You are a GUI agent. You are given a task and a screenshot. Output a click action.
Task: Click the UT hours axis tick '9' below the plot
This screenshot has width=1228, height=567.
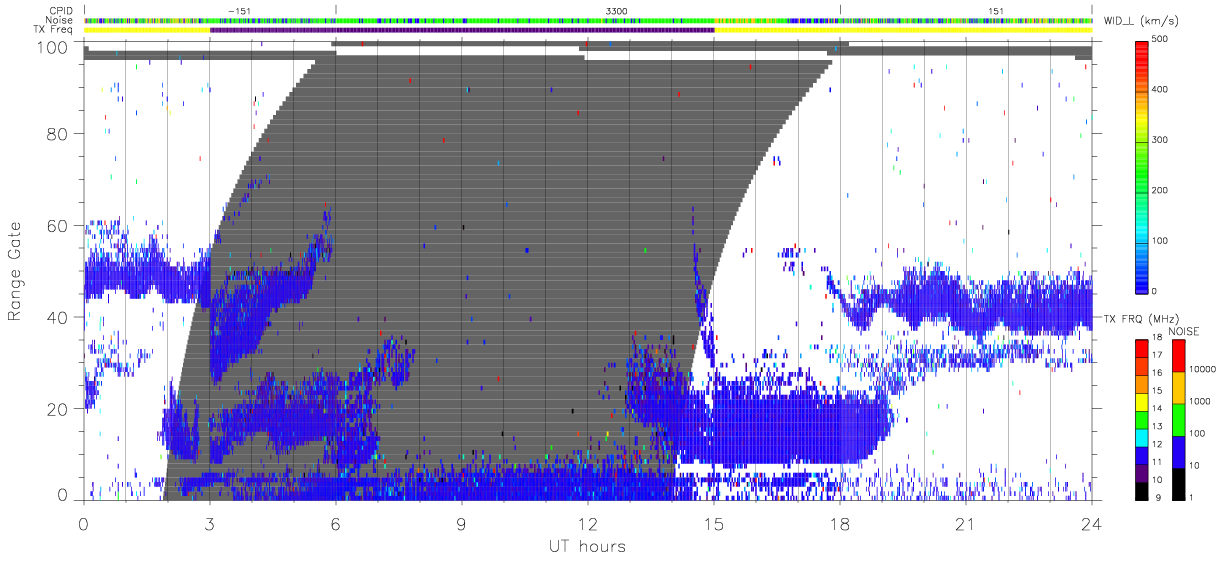click(462, 523)
